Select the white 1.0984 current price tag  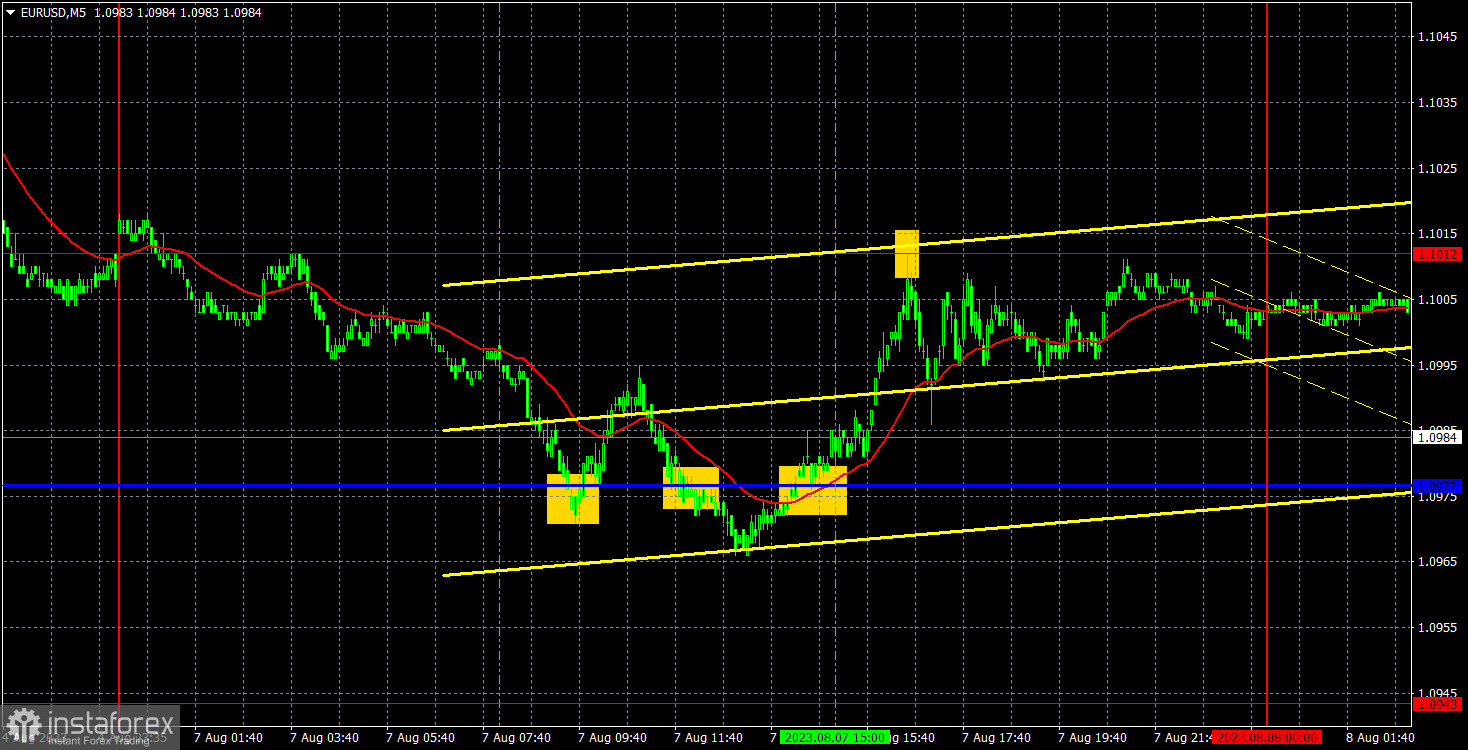(x=1438, y=437)
